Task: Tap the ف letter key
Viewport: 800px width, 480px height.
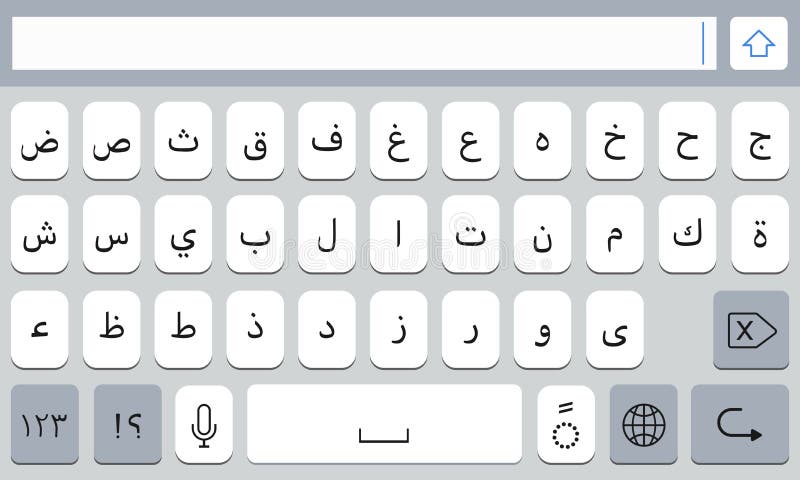Action: click(x=327, y=141)
